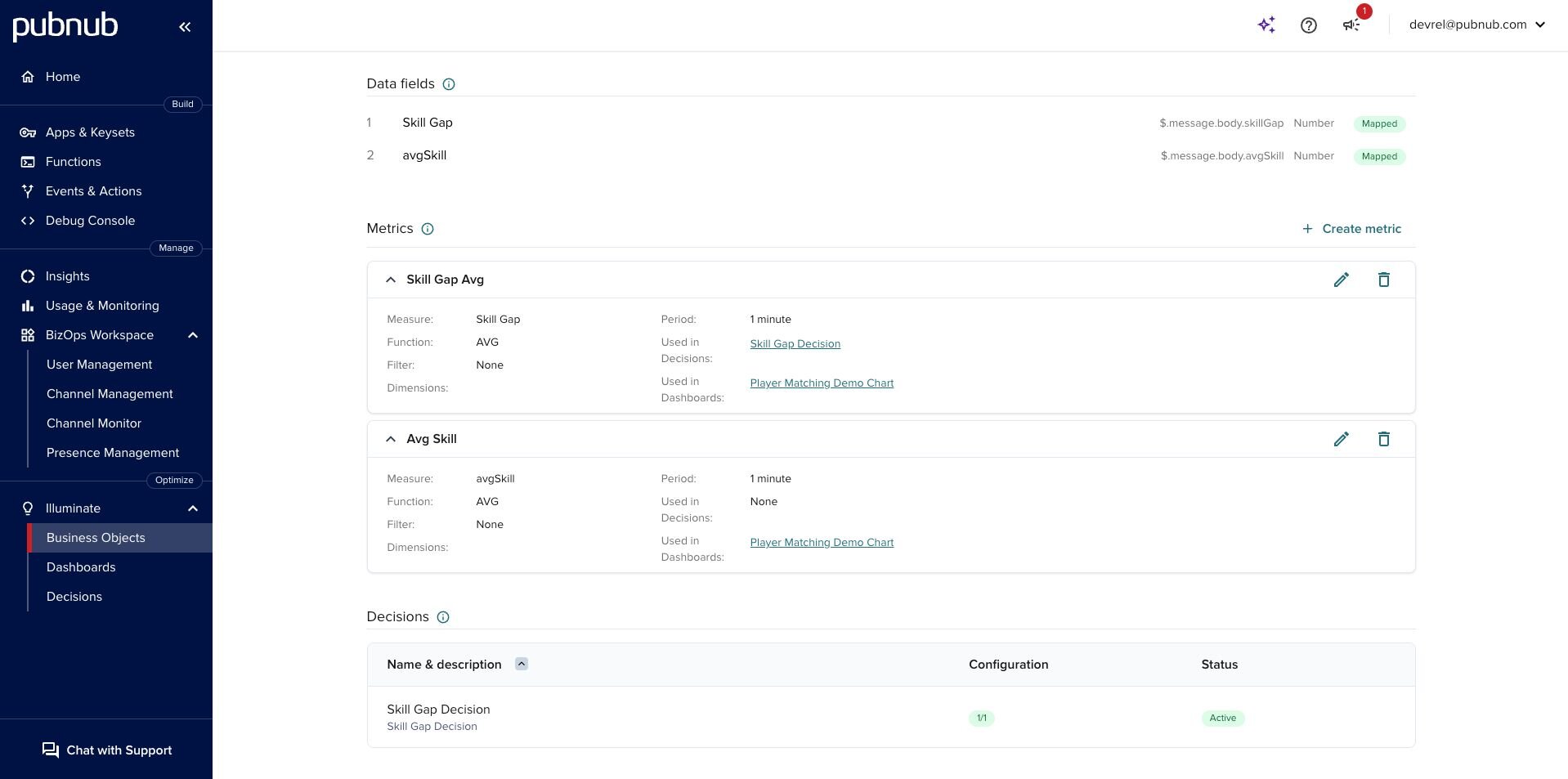The height and width of the screenshot is (779, 1568).
Task: Show info tooltip for Decisions section
Action: (x=443, y=617)
